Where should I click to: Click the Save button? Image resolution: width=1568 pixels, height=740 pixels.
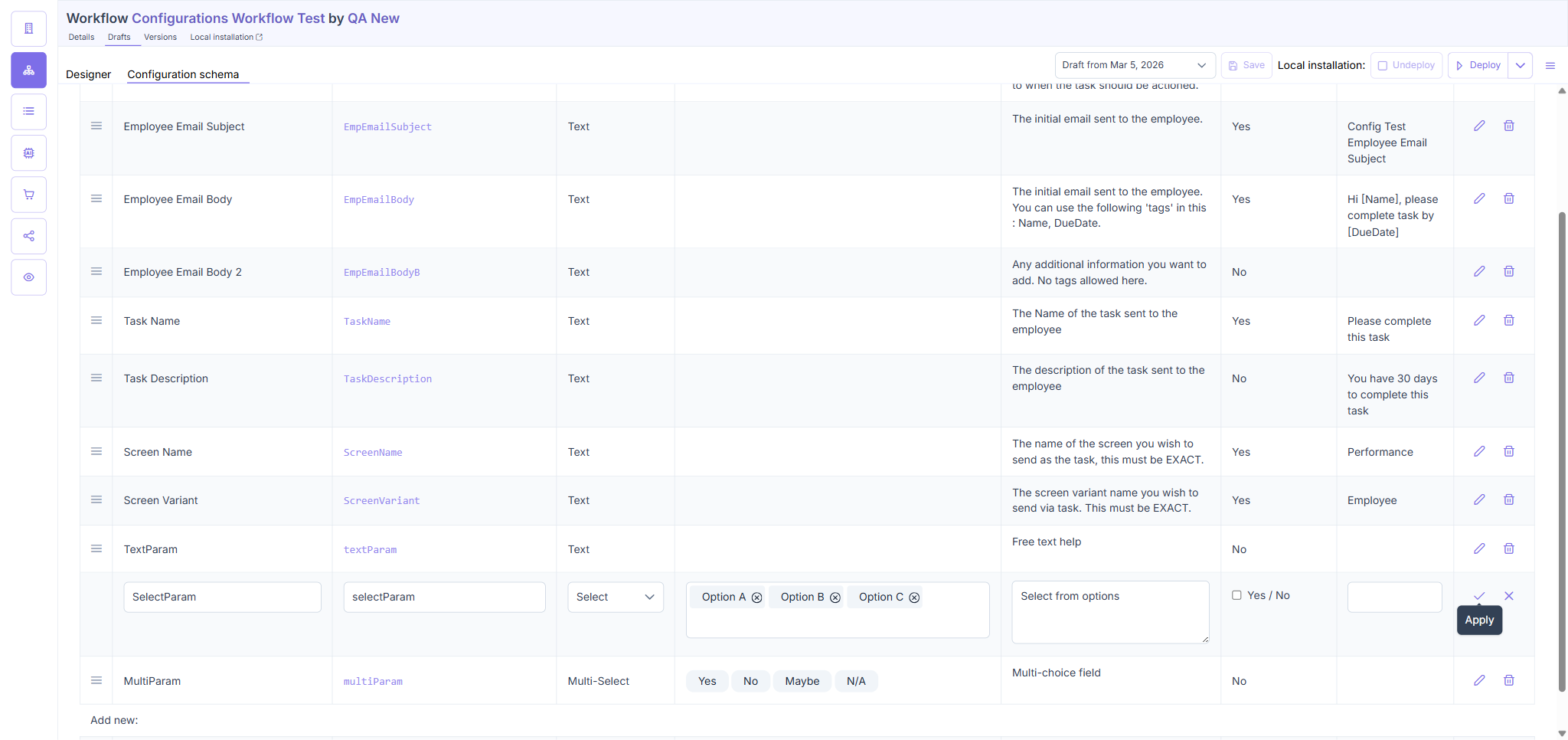pos(1246,65)
